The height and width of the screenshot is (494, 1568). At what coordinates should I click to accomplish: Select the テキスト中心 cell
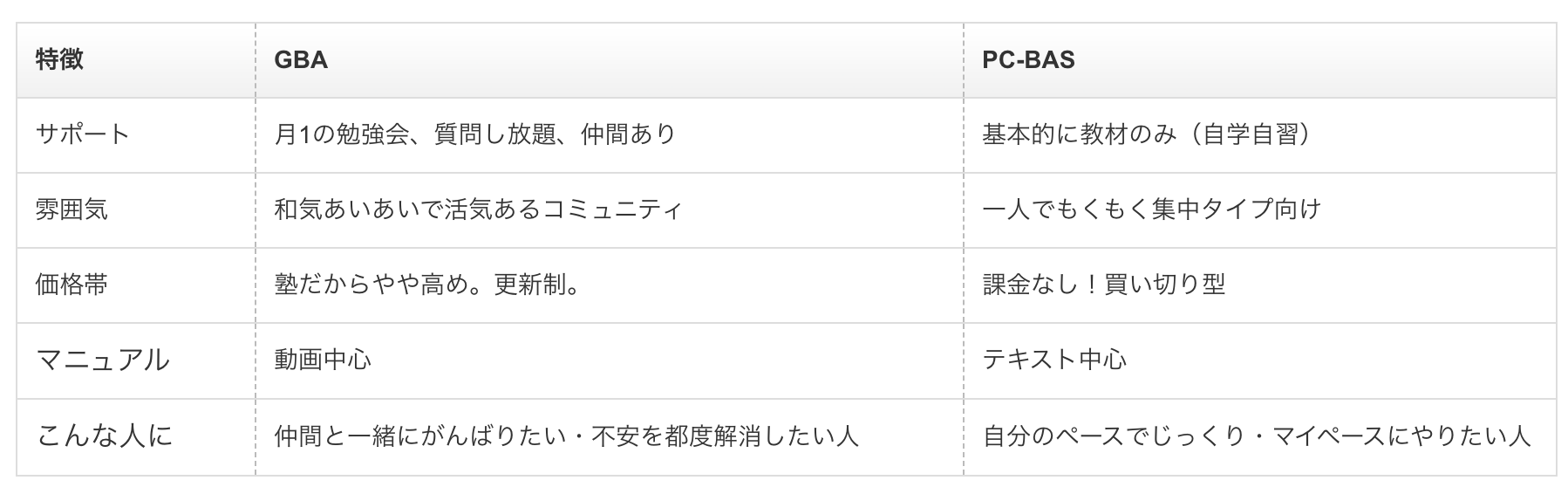click(x=1054, y=360)
